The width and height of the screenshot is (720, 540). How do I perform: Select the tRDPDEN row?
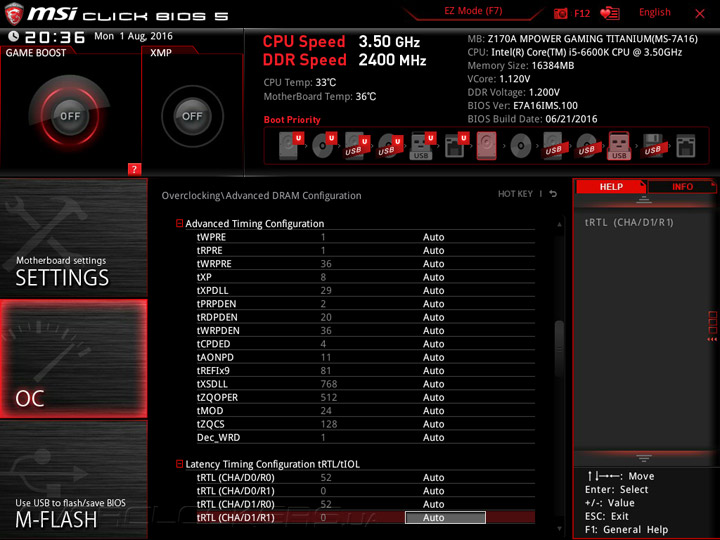[366, 317]
